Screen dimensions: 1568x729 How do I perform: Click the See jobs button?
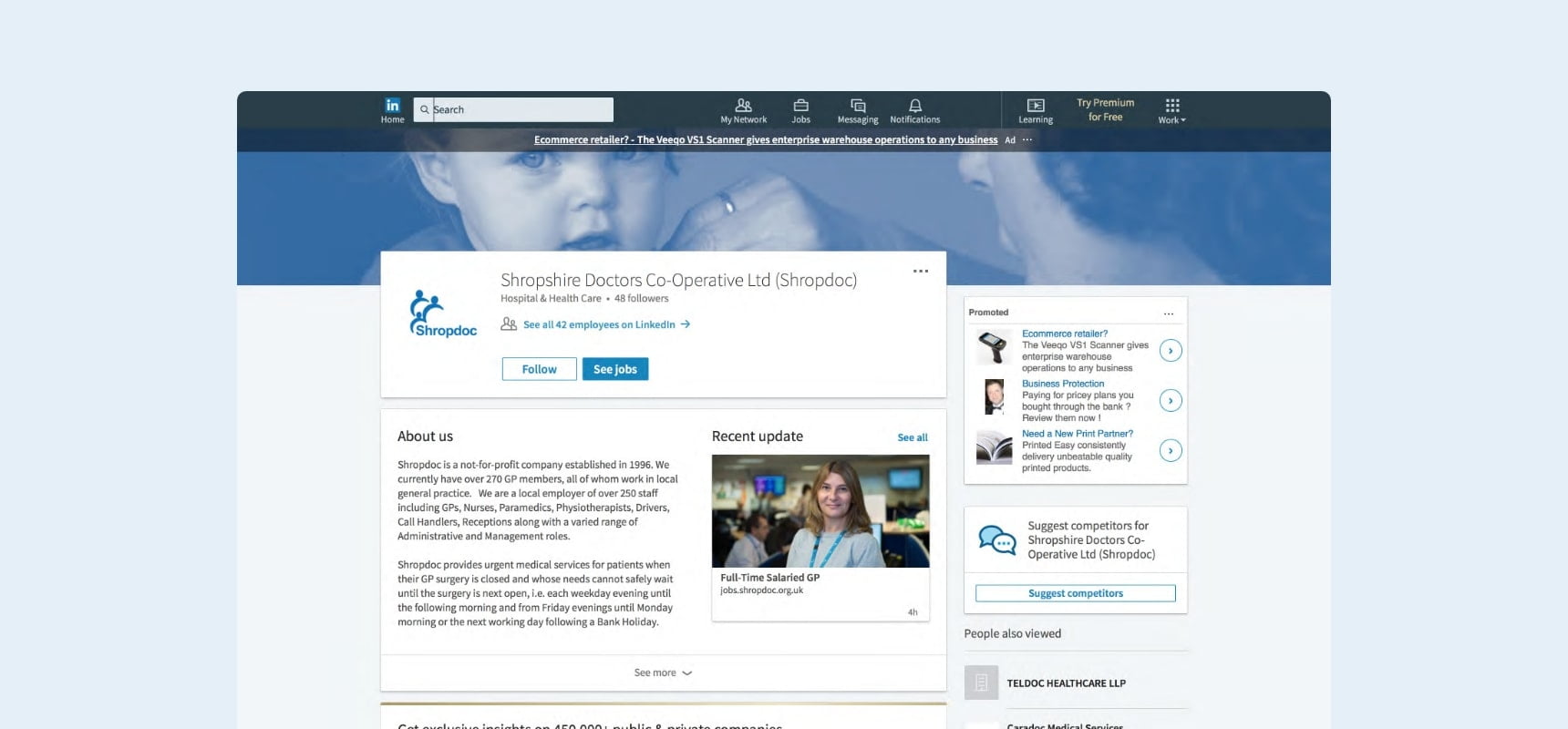615,369
